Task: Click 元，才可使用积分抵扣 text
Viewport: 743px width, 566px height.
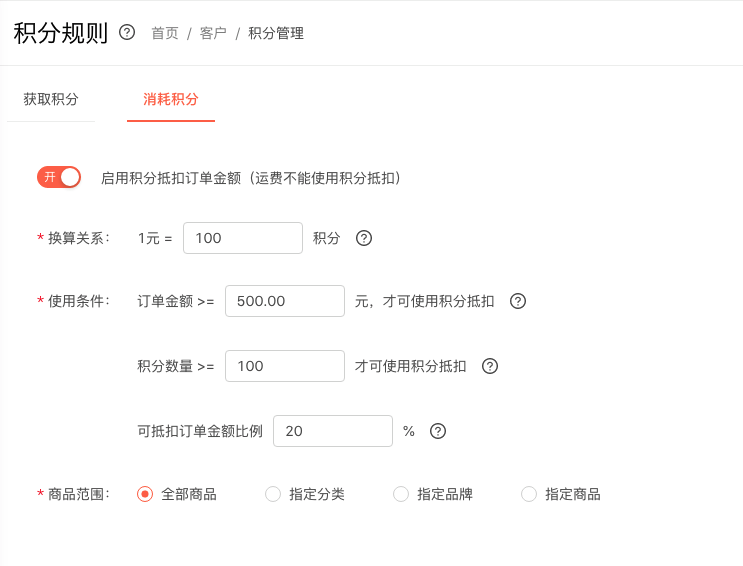Action: [x=425, y=301]
